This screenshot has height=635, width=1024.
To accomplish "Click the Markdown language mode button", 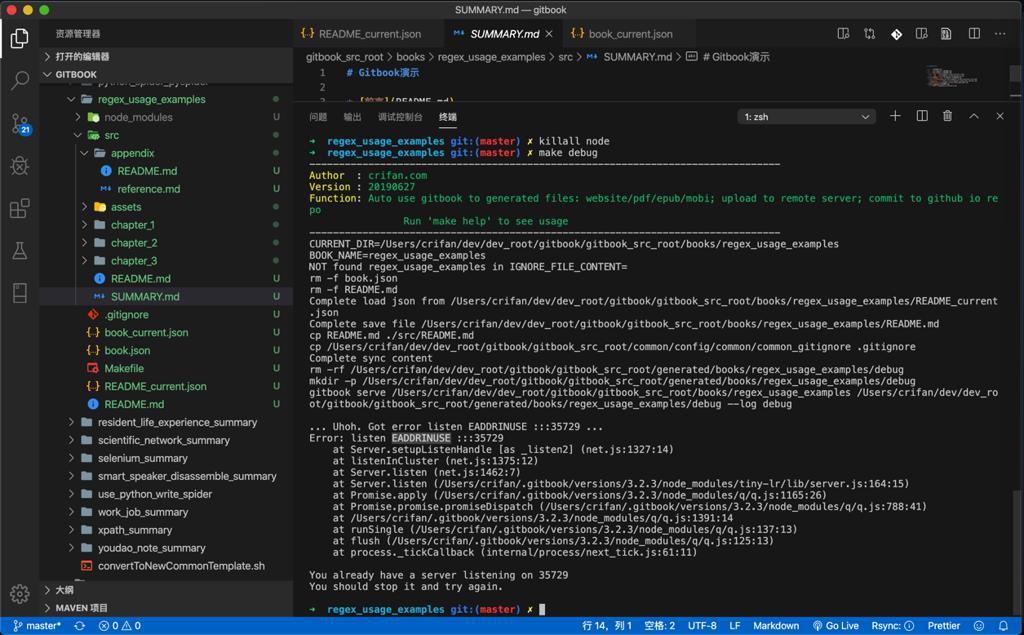I will point(776,626).
